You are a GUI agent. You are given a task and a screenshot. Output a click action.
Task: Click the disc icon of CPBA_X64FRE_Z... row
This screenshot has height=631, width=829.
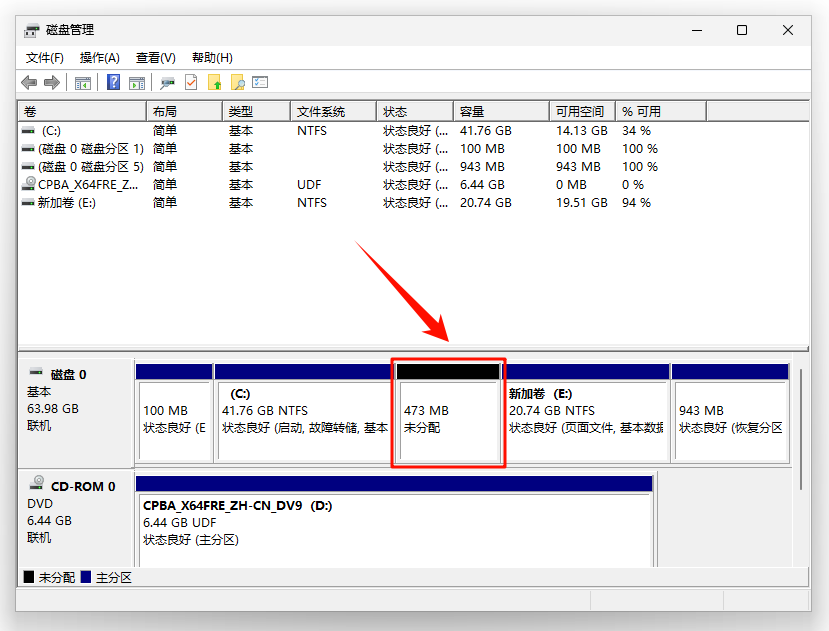[28, 184]
